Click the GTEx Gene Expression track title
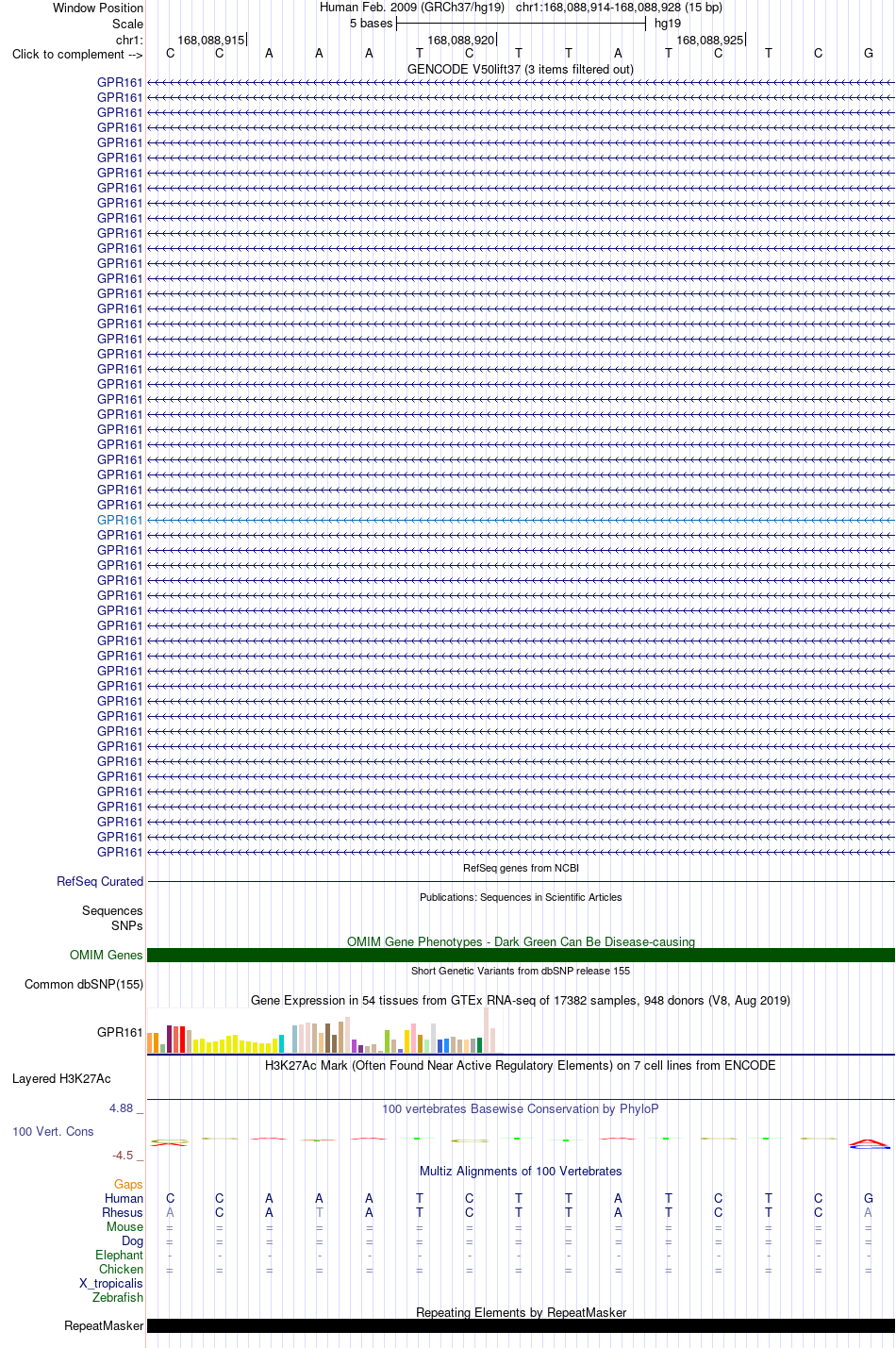 tap(521, 1000)
